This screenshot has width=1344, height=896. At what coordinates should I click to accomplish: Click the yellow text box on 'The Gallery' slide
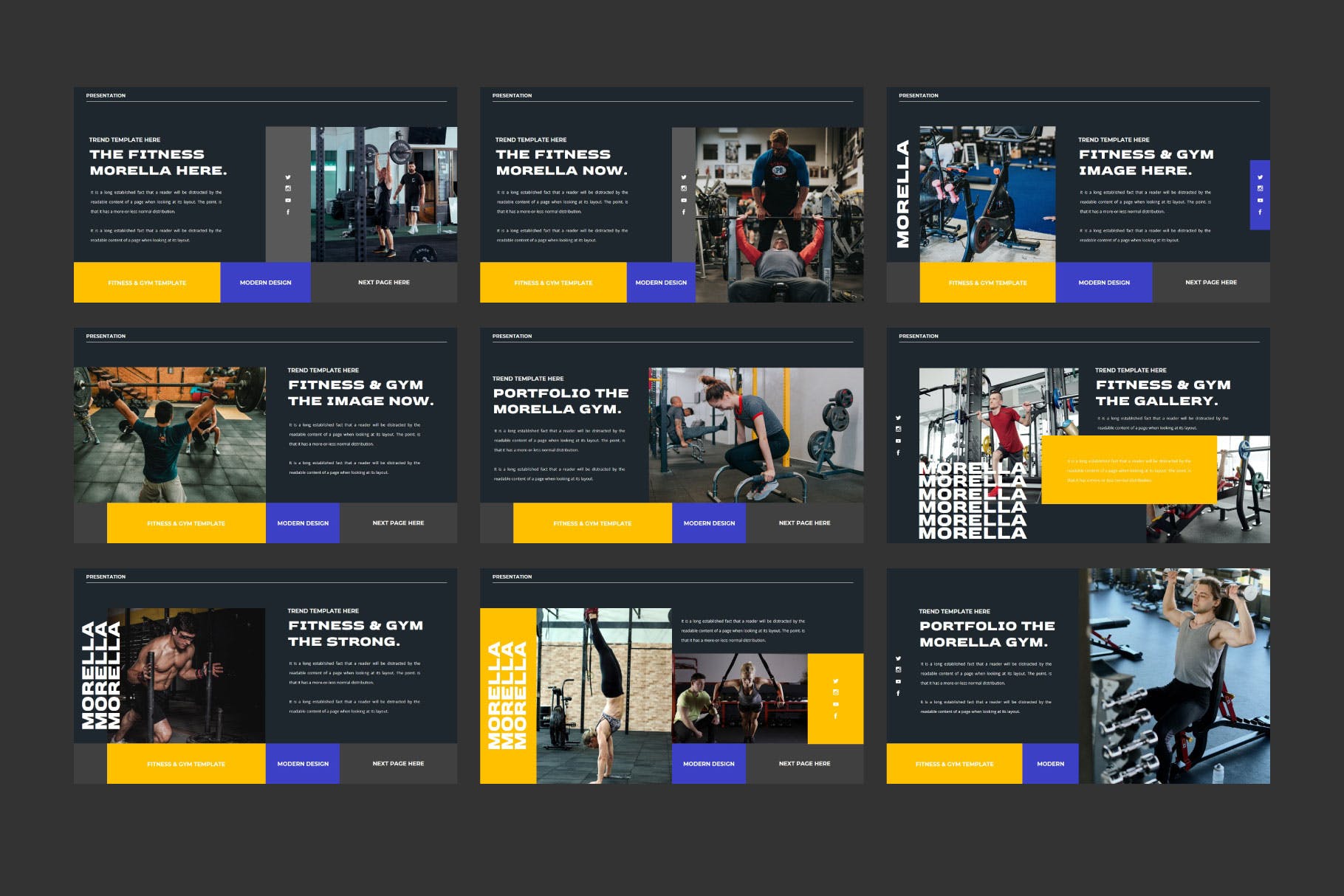[1129, 470]
